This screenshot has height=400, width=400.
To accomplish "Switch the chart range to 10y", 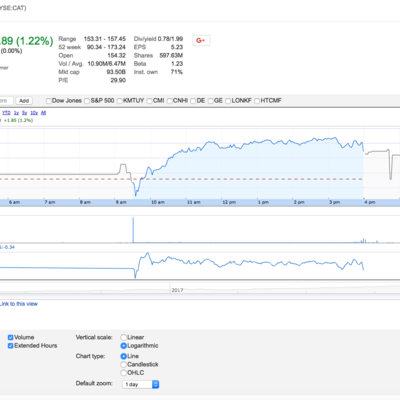I will (x=34, y=113).
